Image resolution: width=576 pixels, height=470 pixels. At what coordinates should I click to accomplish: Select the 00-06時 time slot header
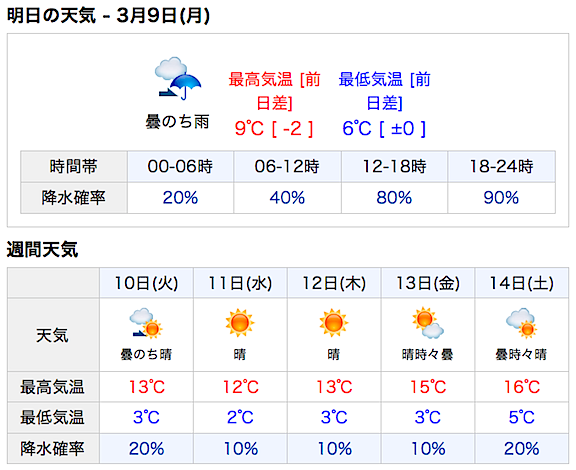click(180, 166)
